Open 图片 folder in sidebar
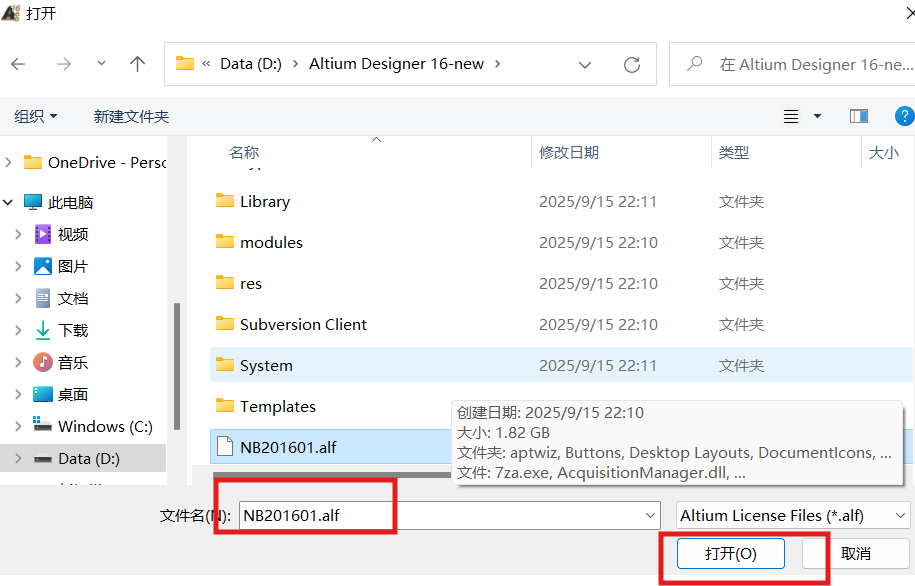 61,267
